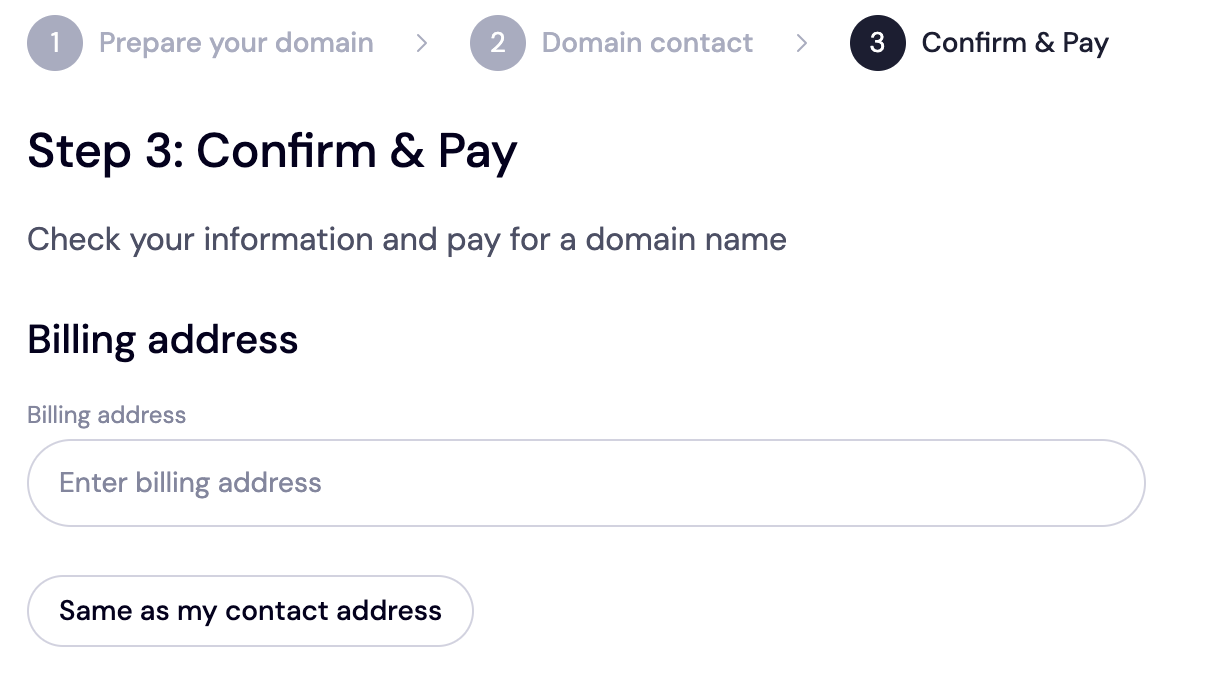Select the Confirm & Pay step label
Viewport: 1210px width, 676px height.
tap(1014, 43)
